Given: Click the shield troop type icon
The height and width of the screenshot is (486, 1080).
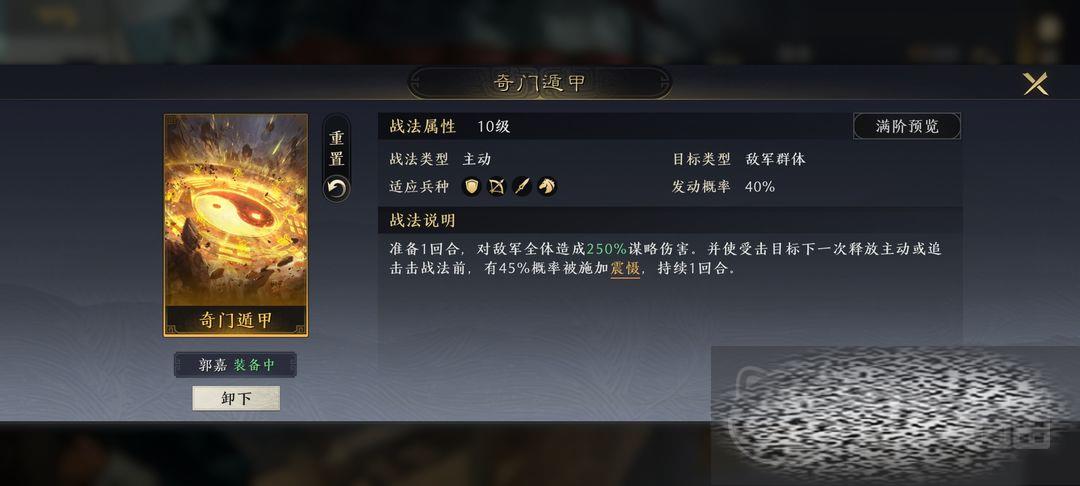Looking at the screenshot, I should point(471,186).
